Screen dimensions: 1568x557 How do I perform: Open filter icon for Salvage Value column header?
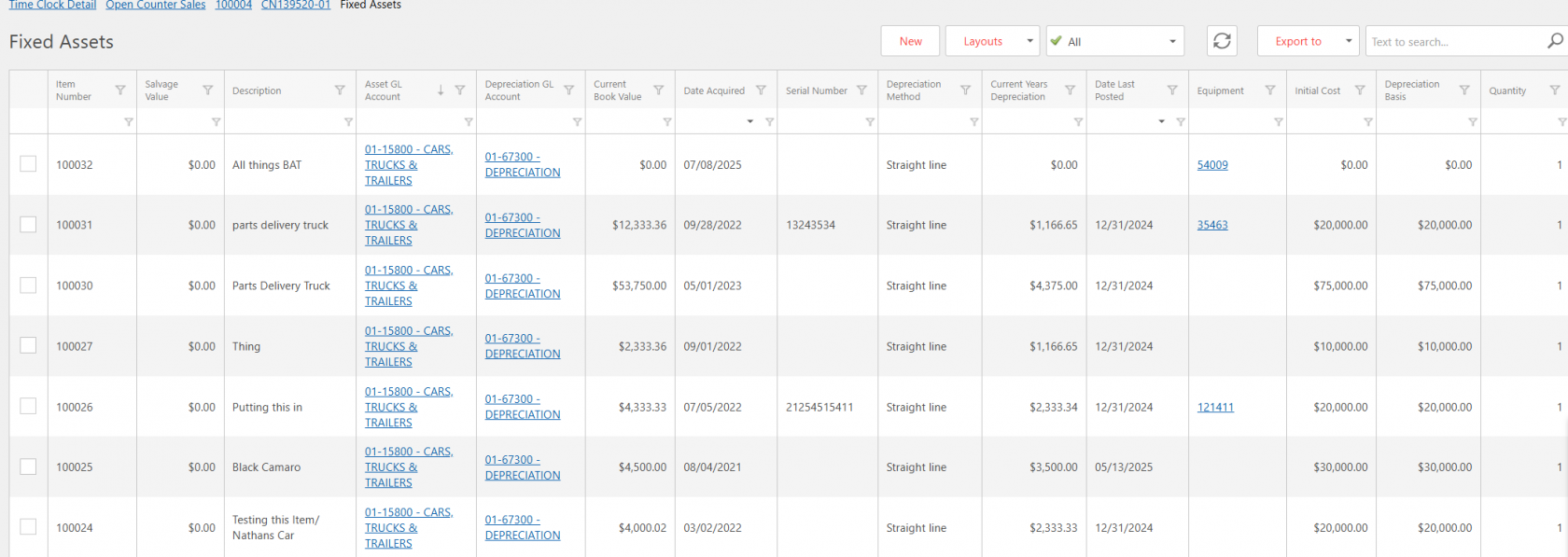click(208, 91)
